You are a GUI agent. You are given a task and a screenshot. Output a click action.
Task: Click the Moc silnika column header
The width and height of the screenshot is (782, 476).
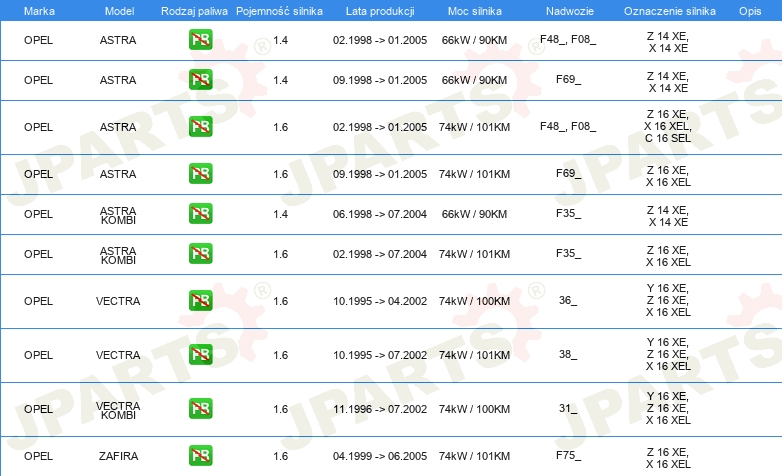point(474,11)
